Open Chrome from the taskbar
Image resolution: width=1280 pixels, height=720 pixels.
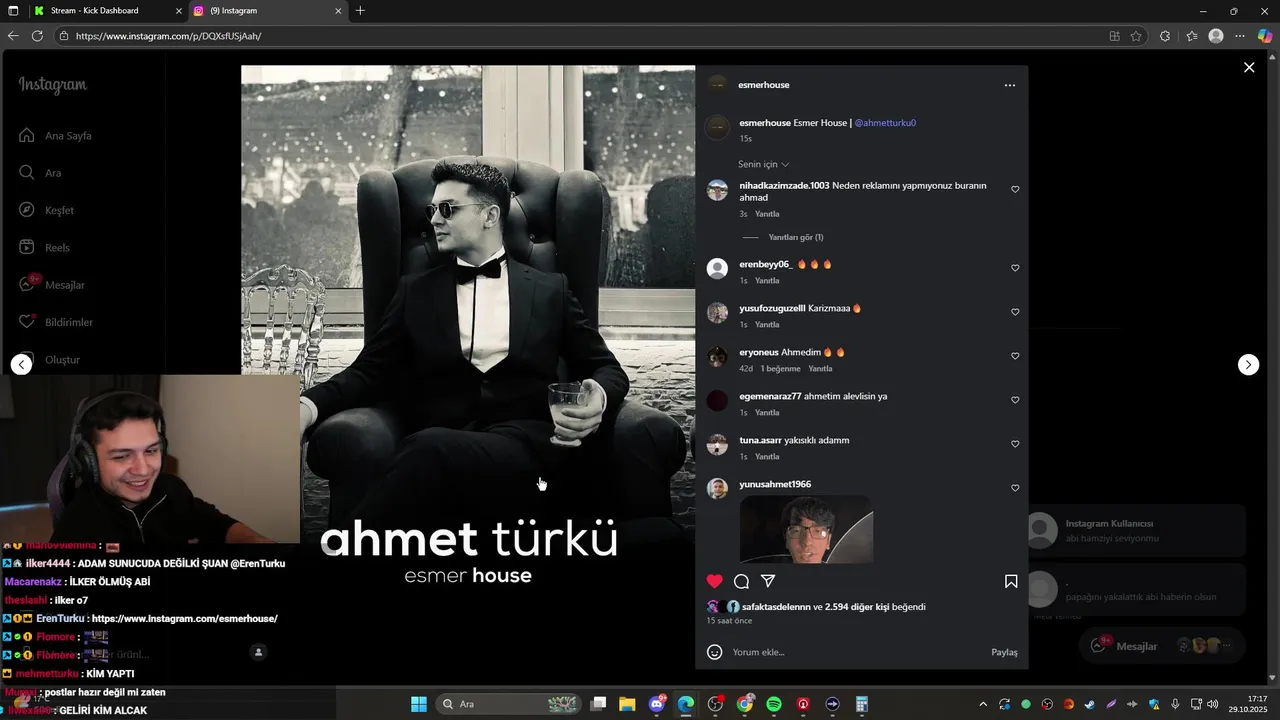(745, 704)
